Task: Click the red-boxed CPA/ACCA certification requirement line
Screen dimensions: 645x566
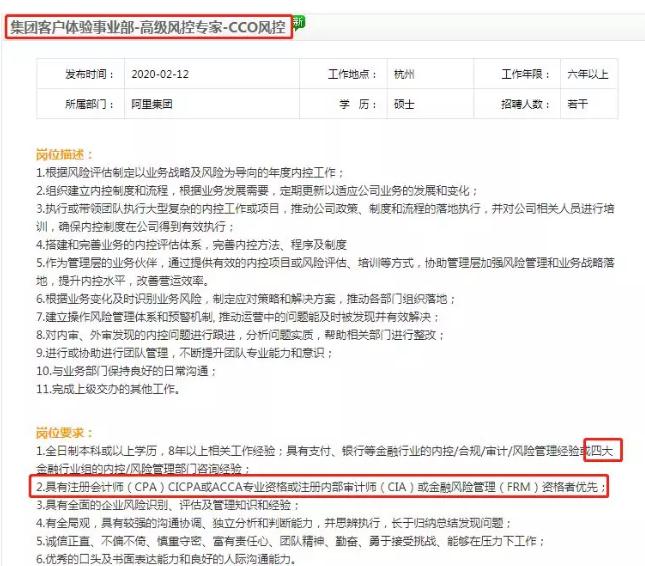Action: pyautogui.click(x=318, y=487)
